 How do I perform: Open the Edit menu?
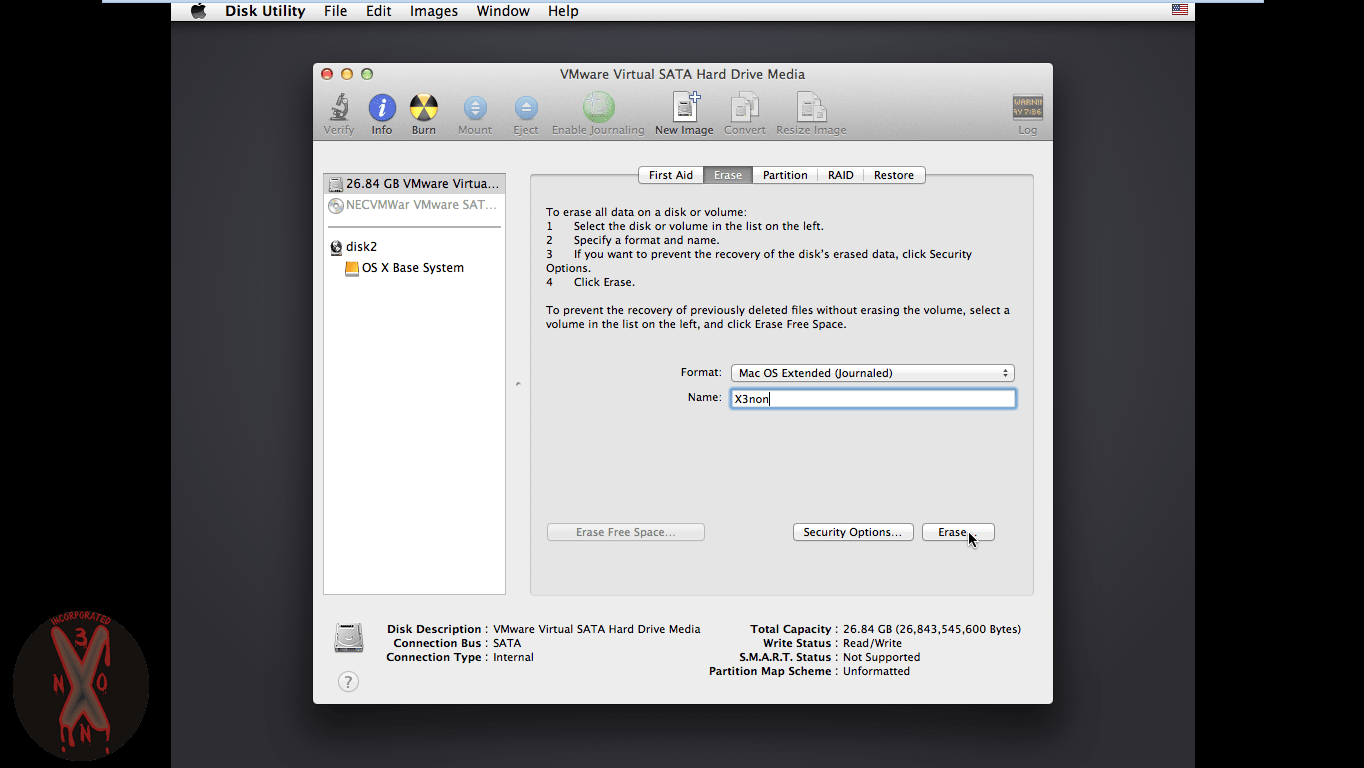[x=379, y=11]
